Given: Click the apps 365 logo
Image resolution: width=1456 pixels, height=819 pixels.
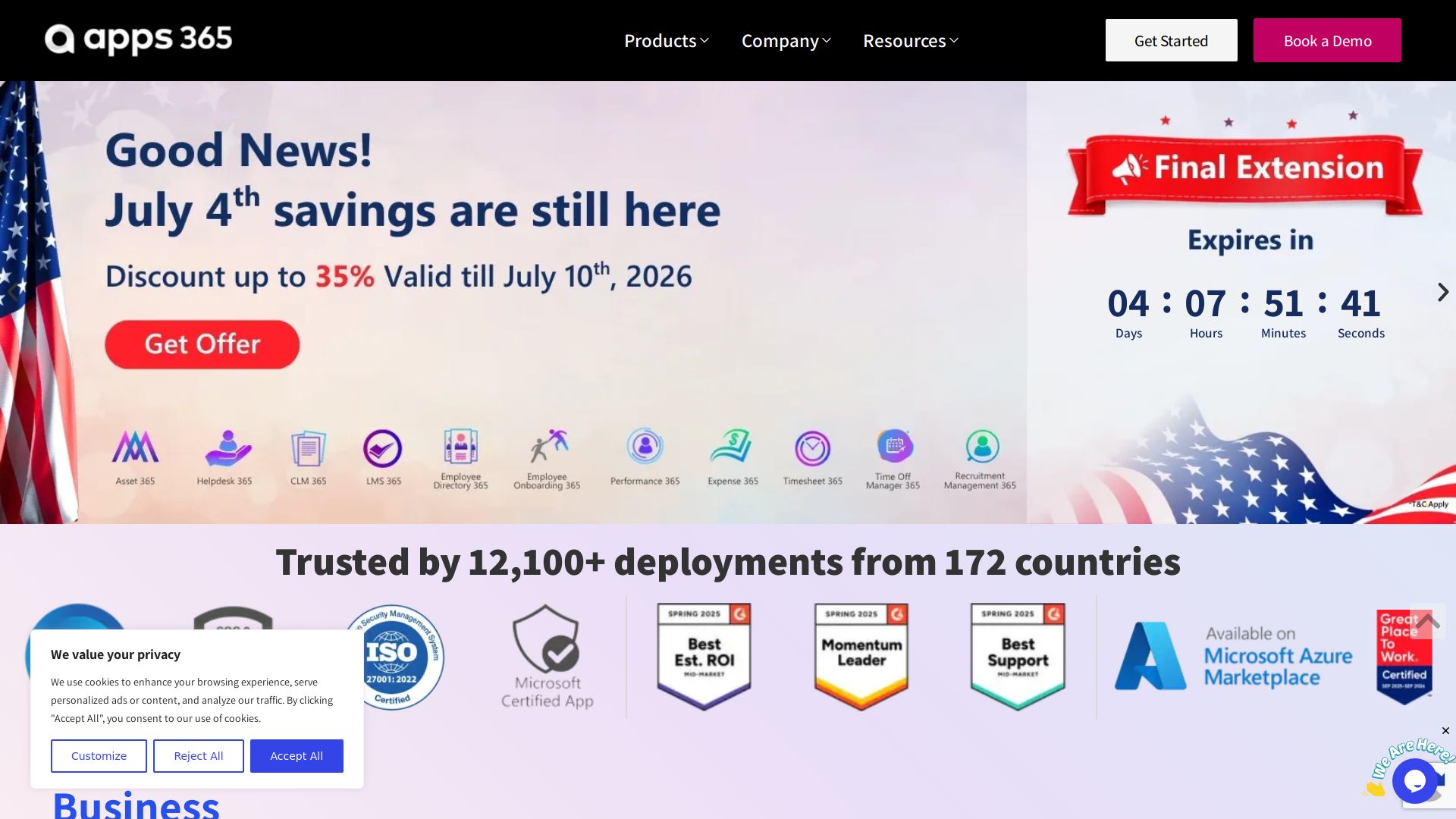Looking at the screenshot, I should tap(138, 39).
